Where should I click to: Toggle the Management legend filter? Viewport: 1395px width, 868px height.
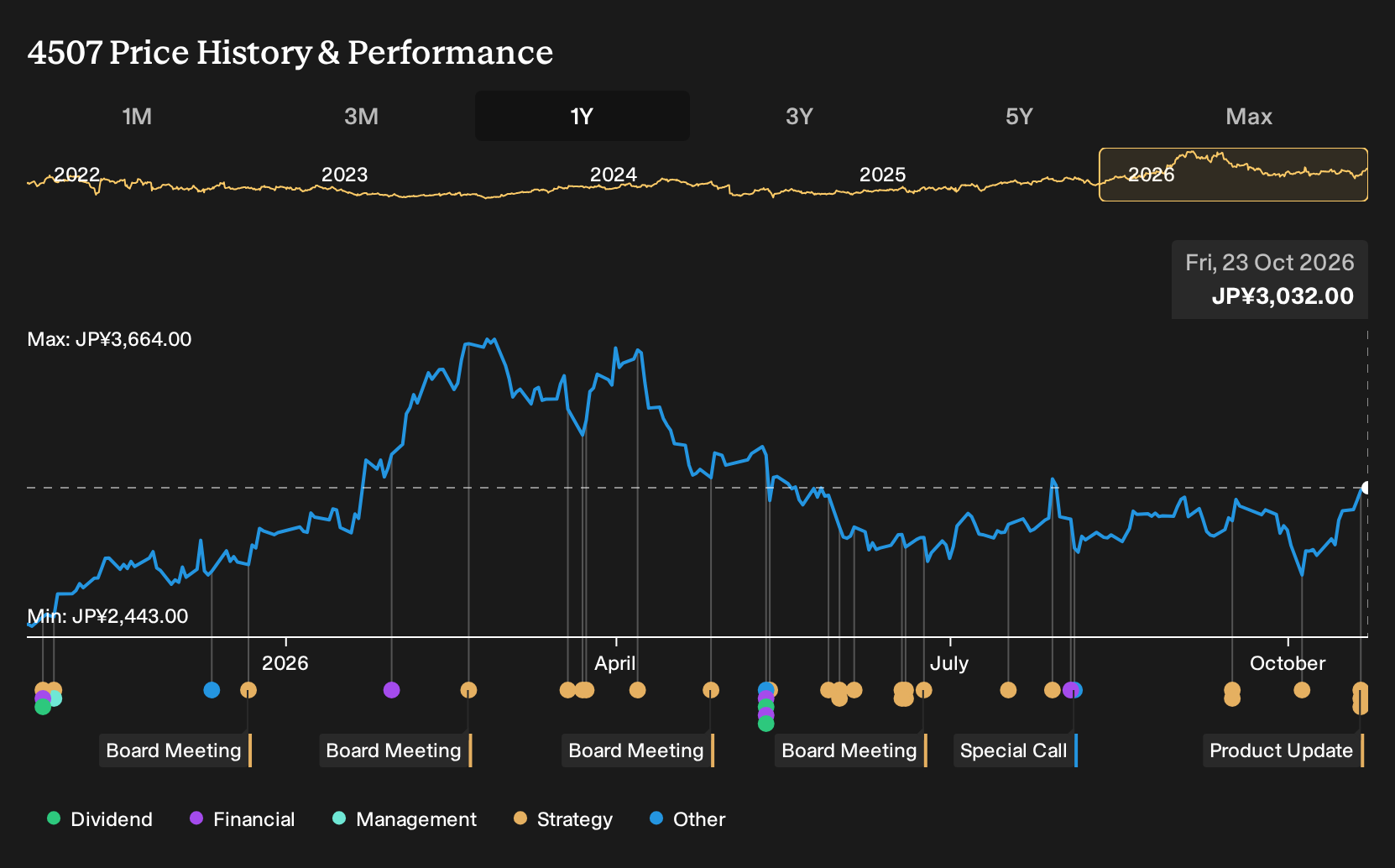(x=405, y=818)
